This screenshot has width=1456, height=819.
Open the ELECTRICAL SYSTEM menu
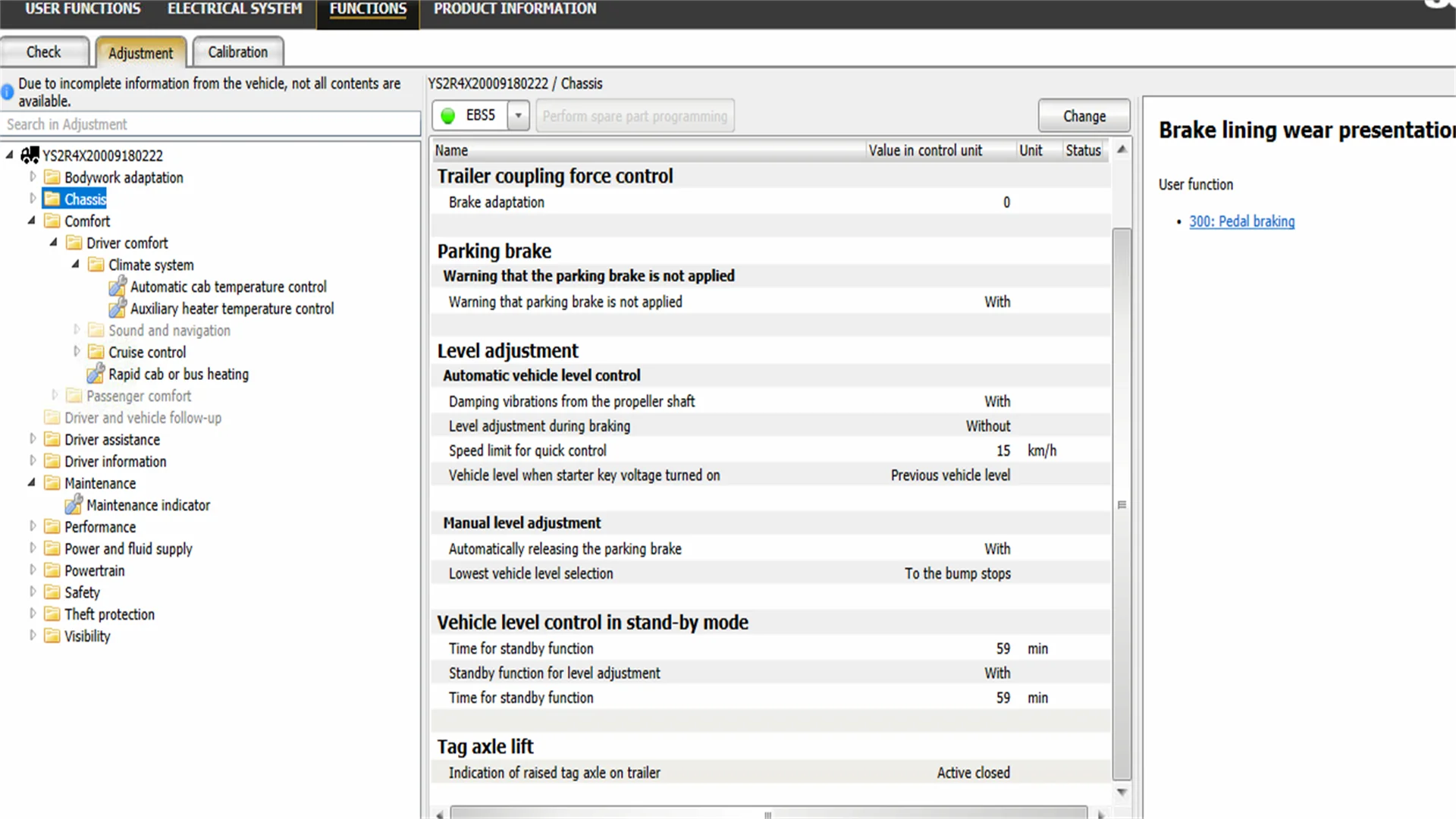[x=235, y=9]
